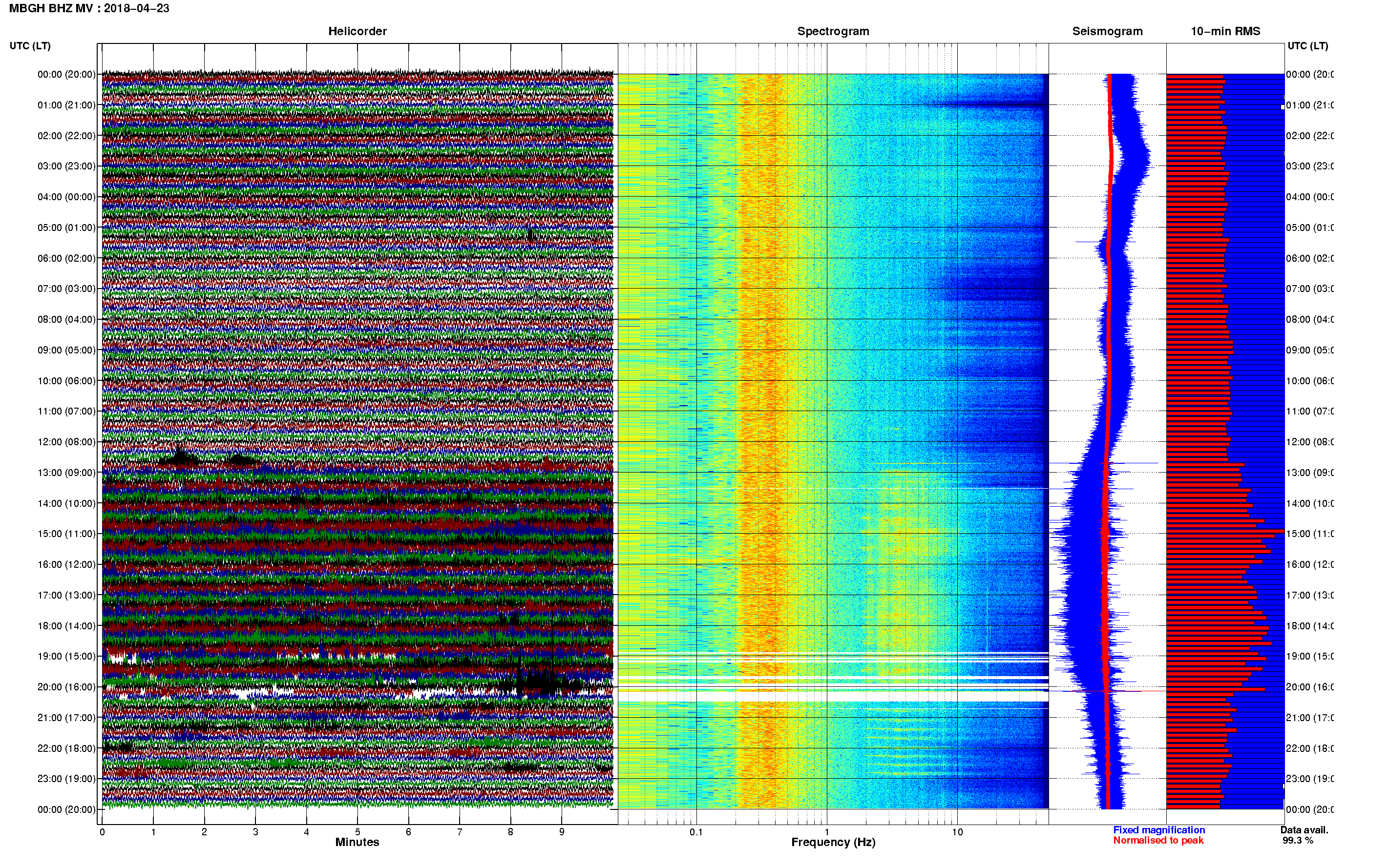Click the 'Spectrogram' panel heading
Screen dimensions: 1389x868
pyautogui.click(x=833, y=31)
